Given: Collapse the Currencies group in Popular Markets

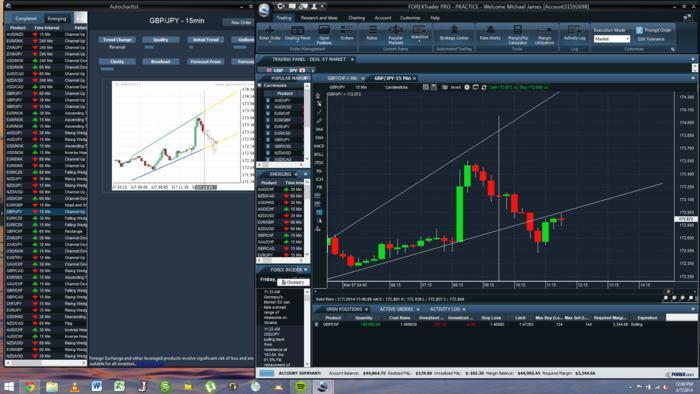Looking at the screenshot, I should click(x=259, y=85).
